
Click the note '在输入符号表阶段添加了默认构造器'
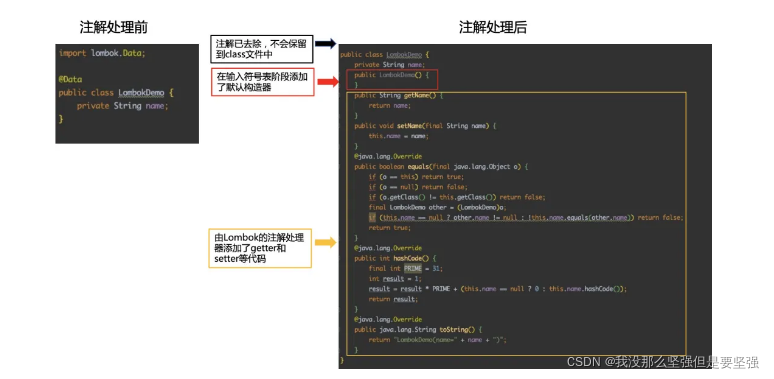click(263, 81)
